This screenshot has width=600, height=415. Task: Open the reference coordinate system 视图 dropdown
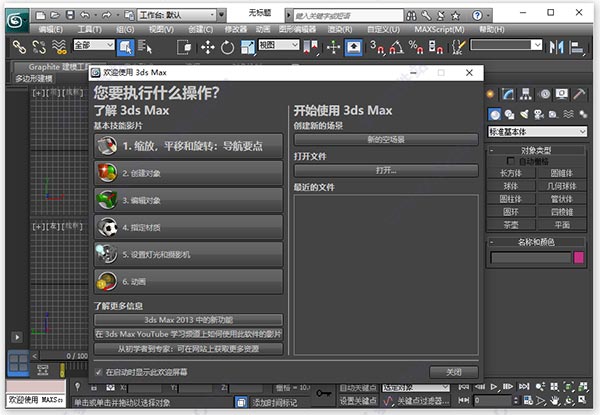pos(279,45)
